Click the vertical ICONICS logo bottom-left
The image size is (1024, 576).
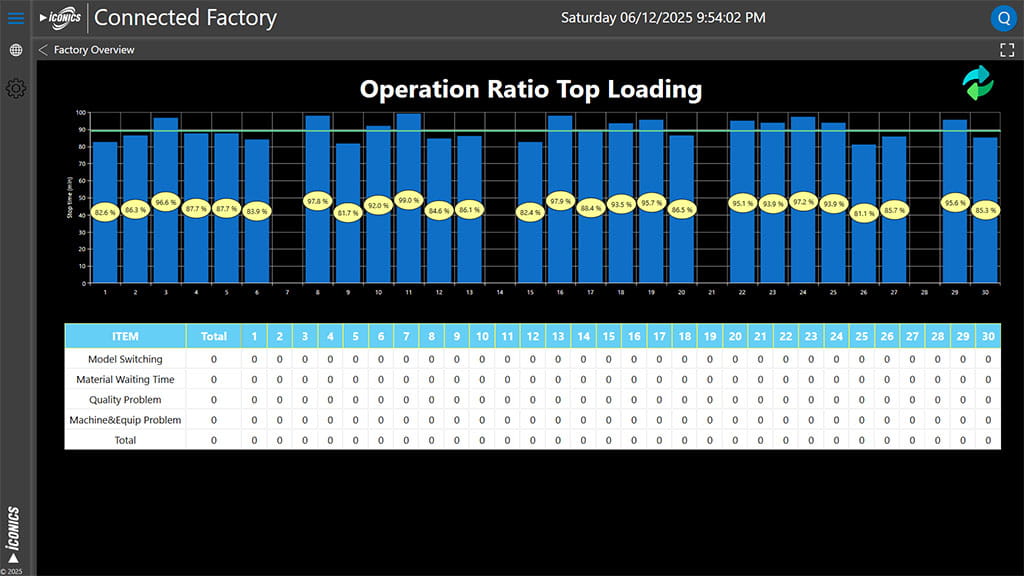[14, 534]
